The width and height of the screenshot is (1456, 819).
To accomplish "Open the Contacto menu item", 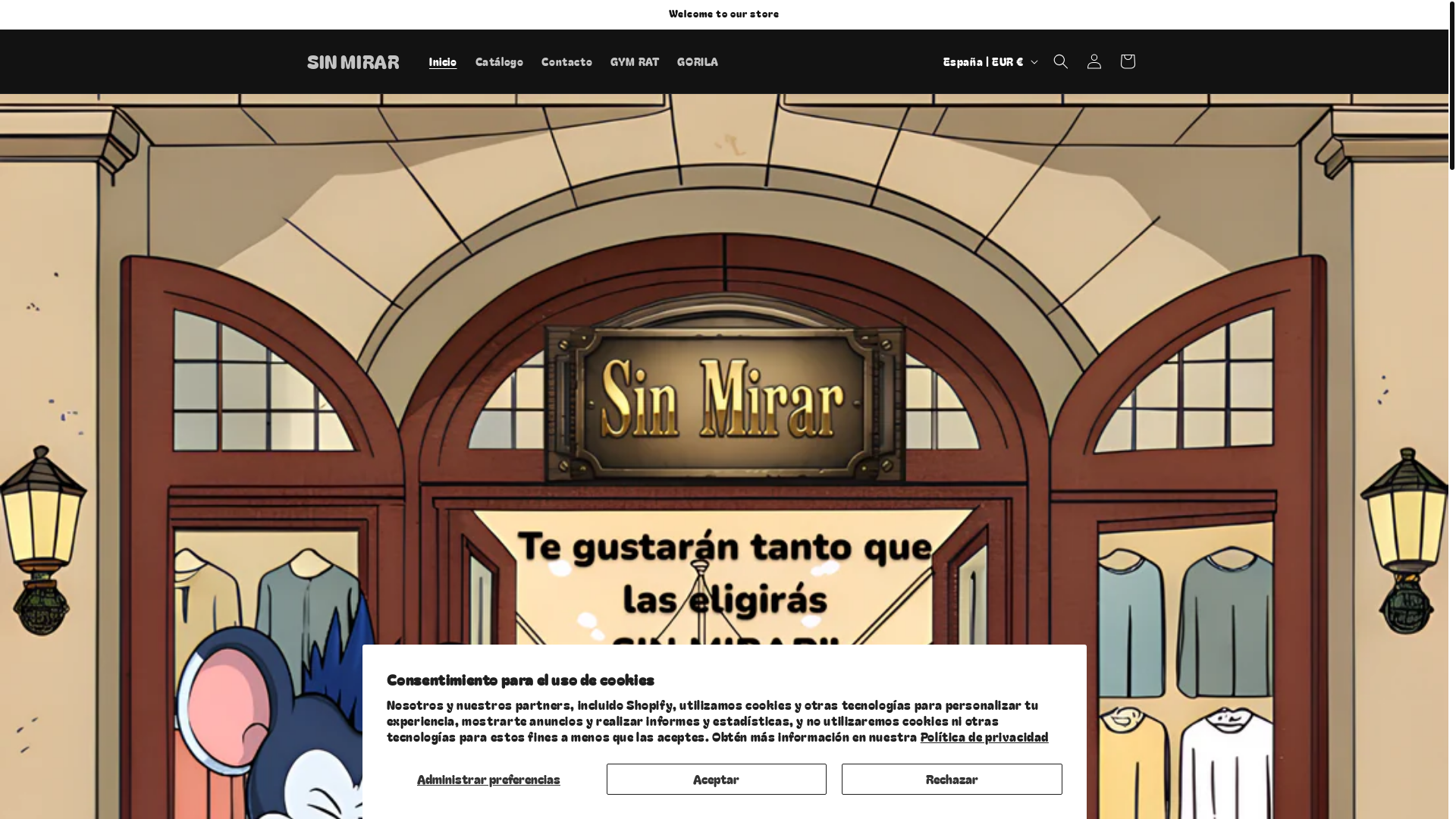I will coord(566,62).
